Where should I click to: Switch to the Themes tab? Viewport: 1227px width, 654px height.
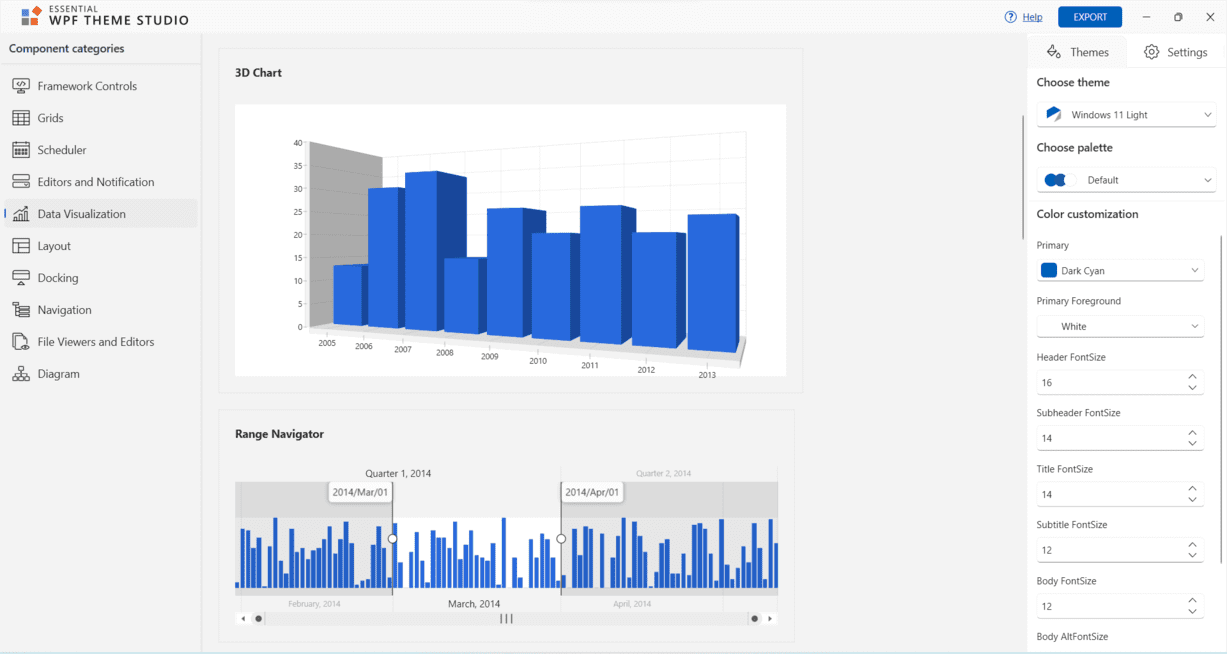tap(1077, 52)
